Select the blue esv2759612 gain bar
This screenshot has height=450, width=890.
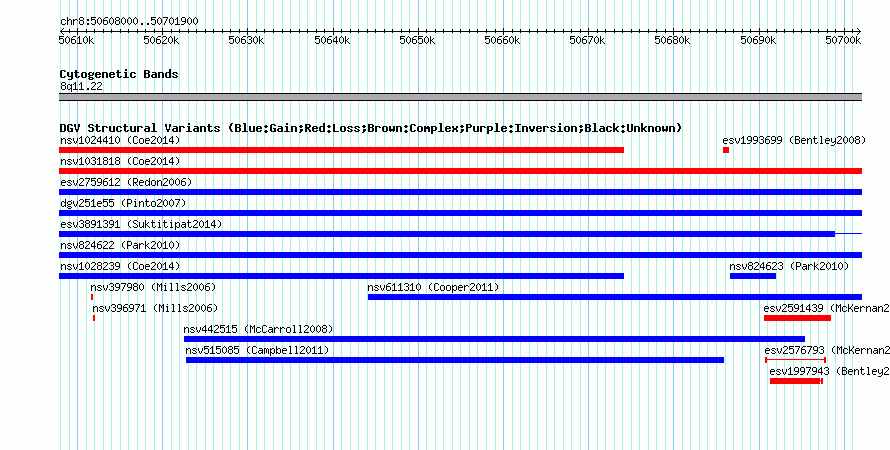460,192
